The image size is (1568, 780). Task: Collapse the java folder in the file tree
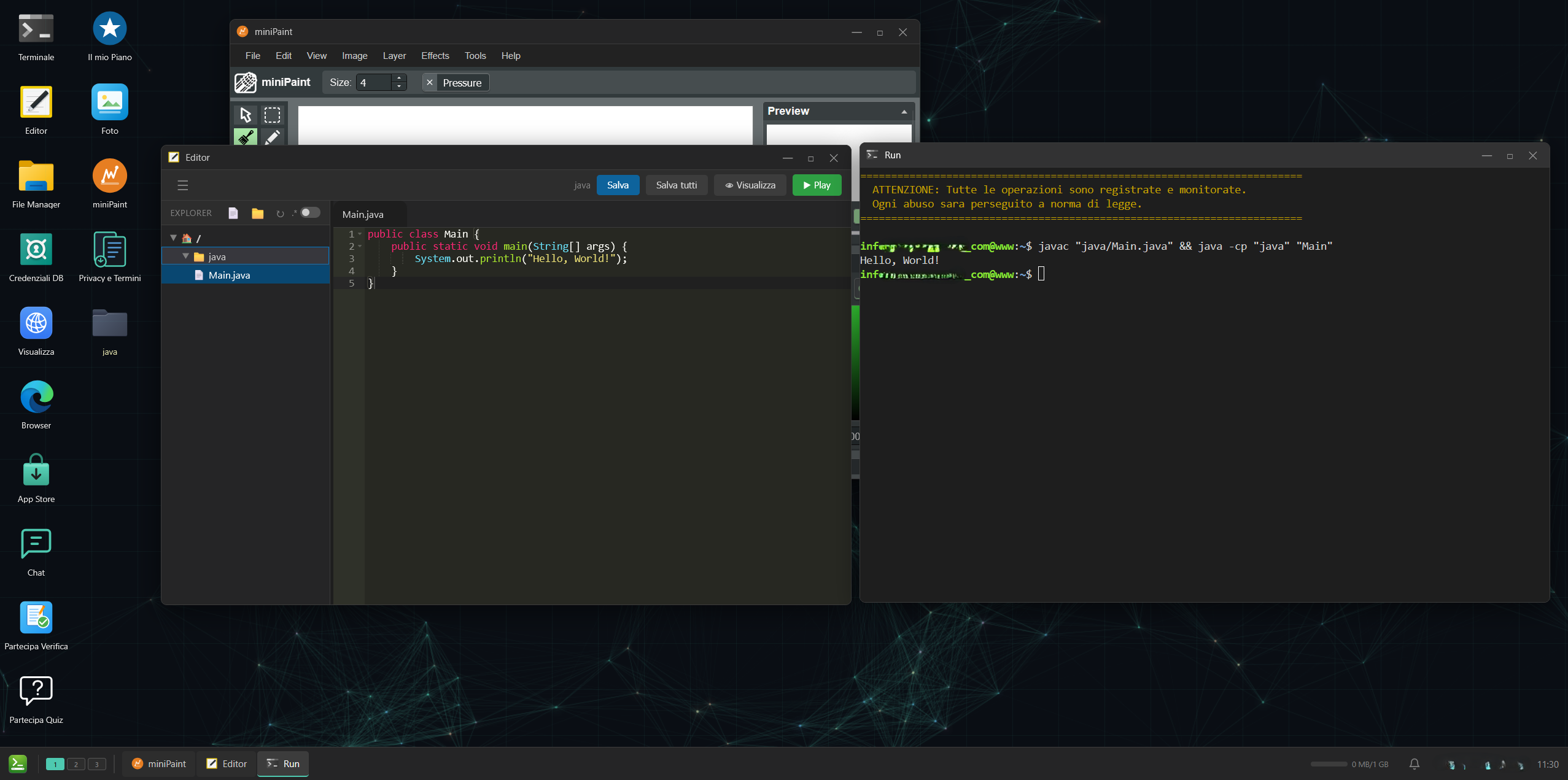[x=186, y=256]
